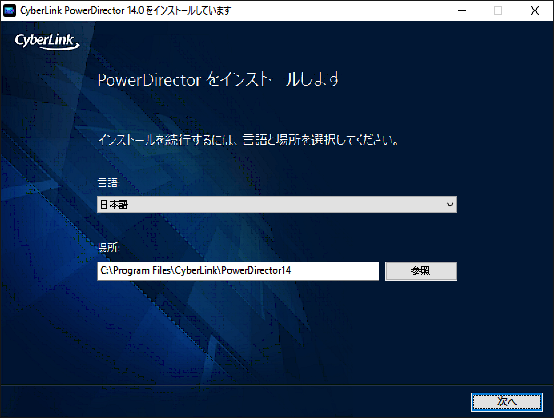Minimize the installer window
Viewport: 554px width, 418px height.
(x=462, y=11)
